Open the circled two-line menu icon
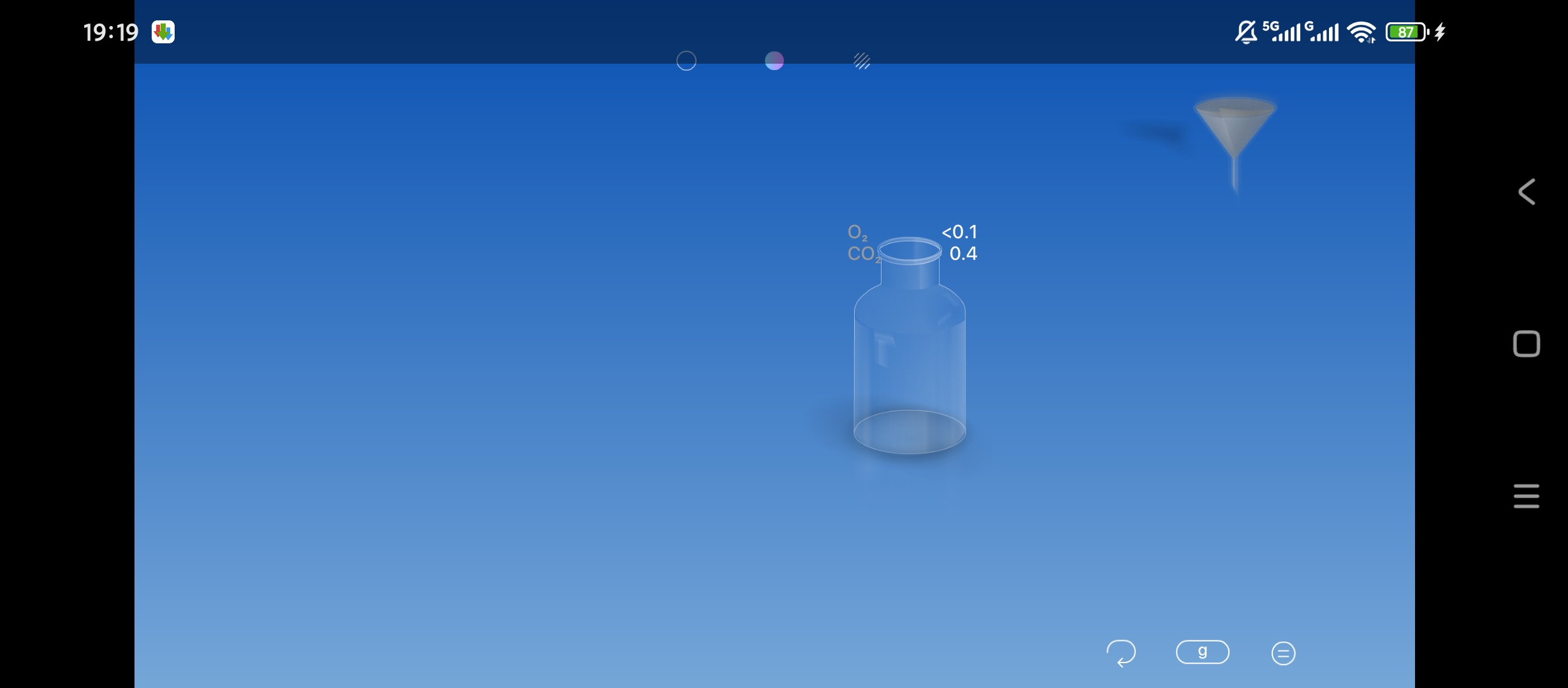This screenshot has height=688, width=1568. coord(1283,653)
